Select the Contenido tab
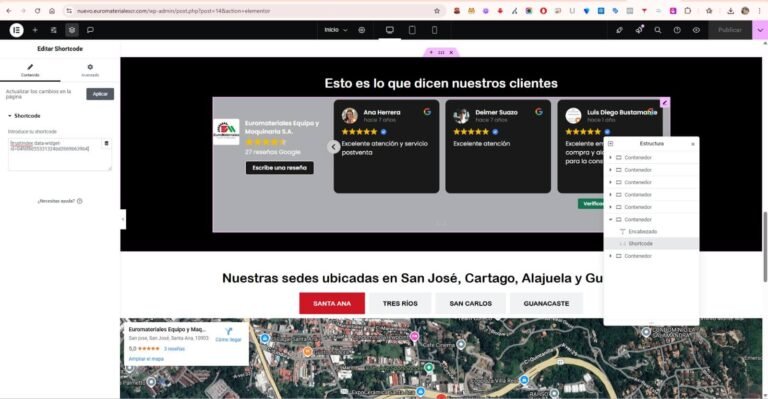This screenshot has height=399, width=768. [30, 70]
